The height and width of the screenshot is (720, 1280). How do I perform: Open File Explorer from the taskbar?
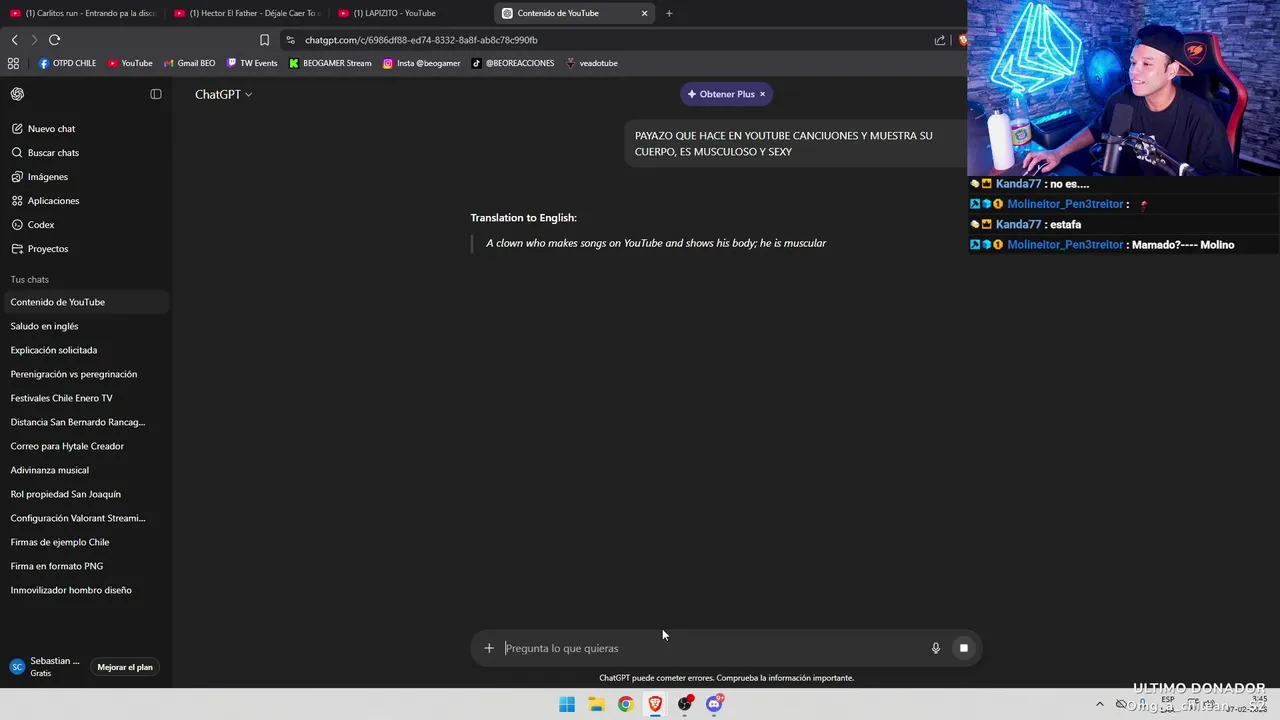pyautogui.click(x=596, y=704)
